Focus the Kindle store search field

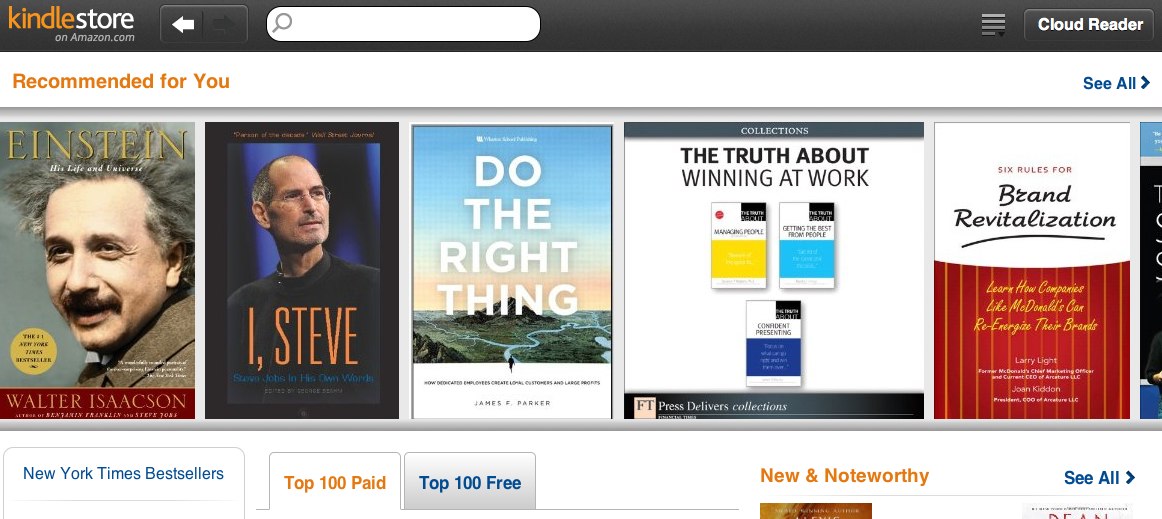pyautogui.click(x=403, y=24)
